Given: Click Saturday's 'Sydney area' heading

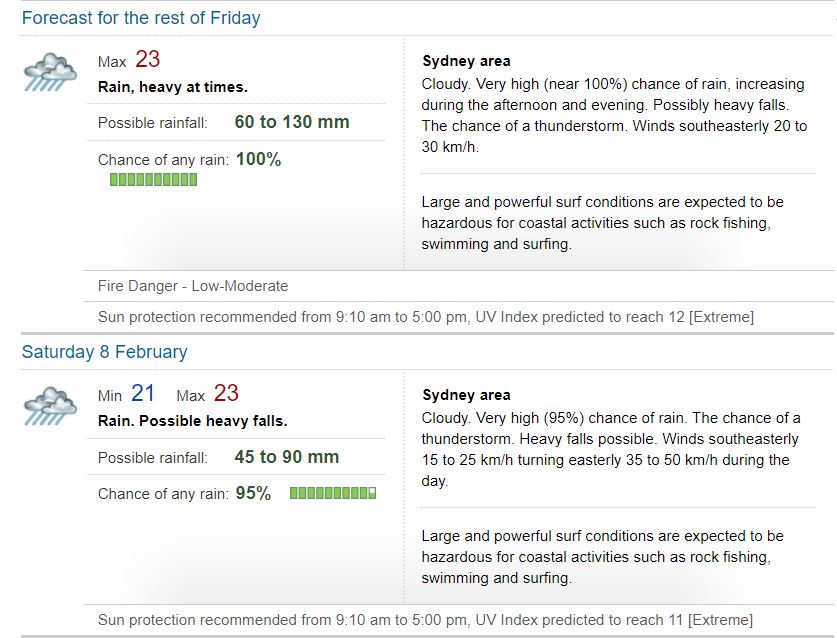Looking at the screenshot, I should tap(467, 395).
